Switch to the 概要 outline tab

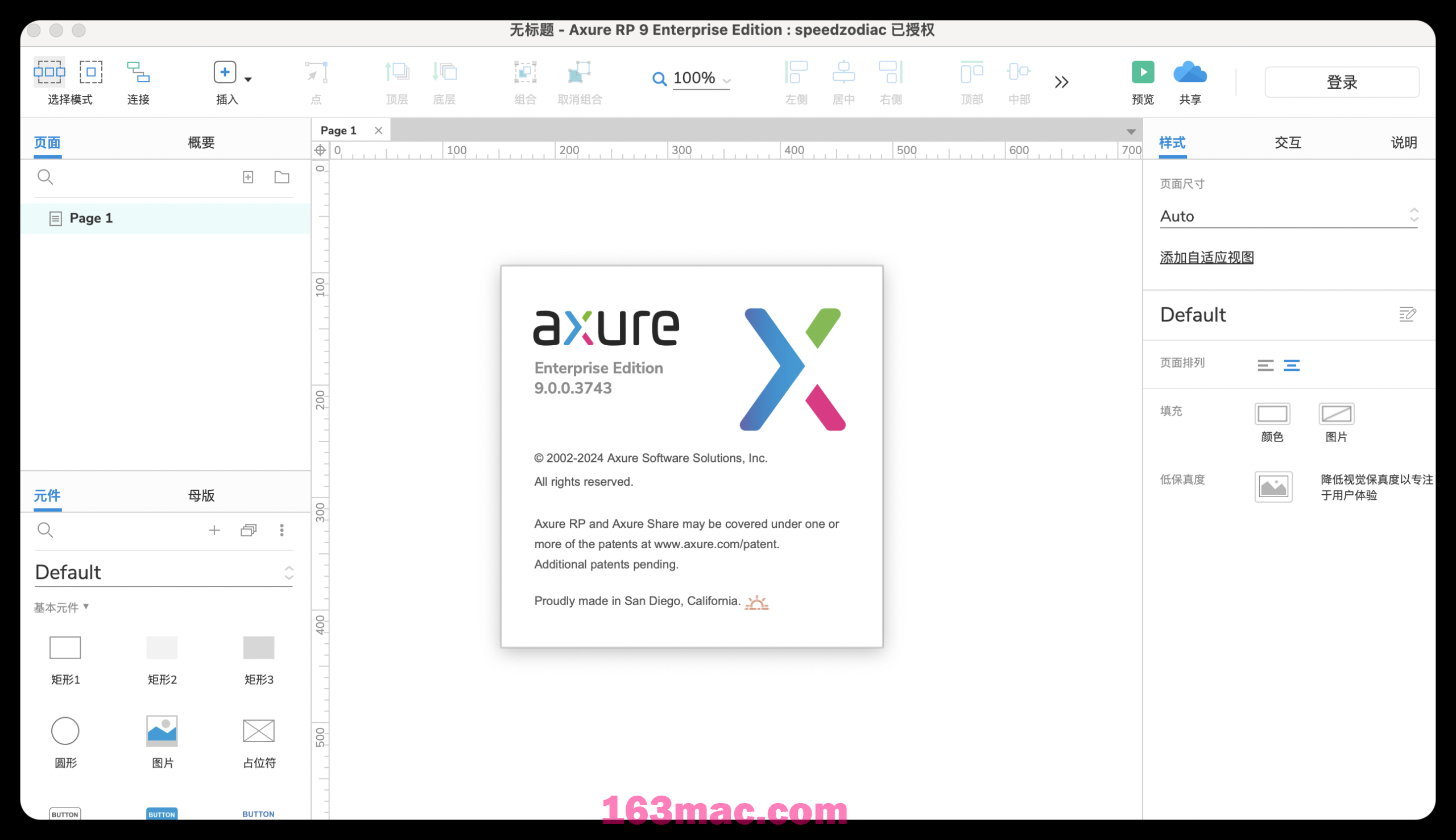point(201,143)
